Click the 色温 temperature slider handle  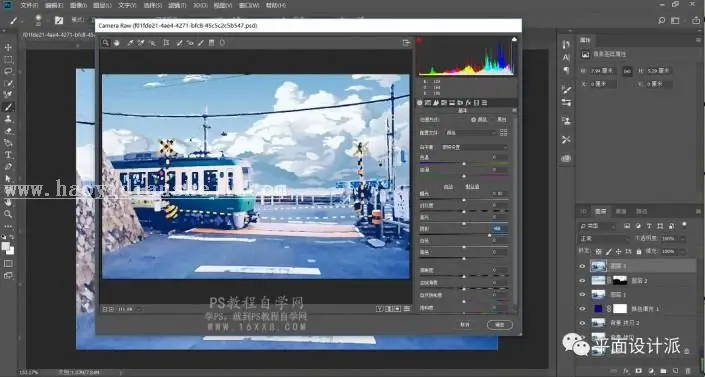464,163
